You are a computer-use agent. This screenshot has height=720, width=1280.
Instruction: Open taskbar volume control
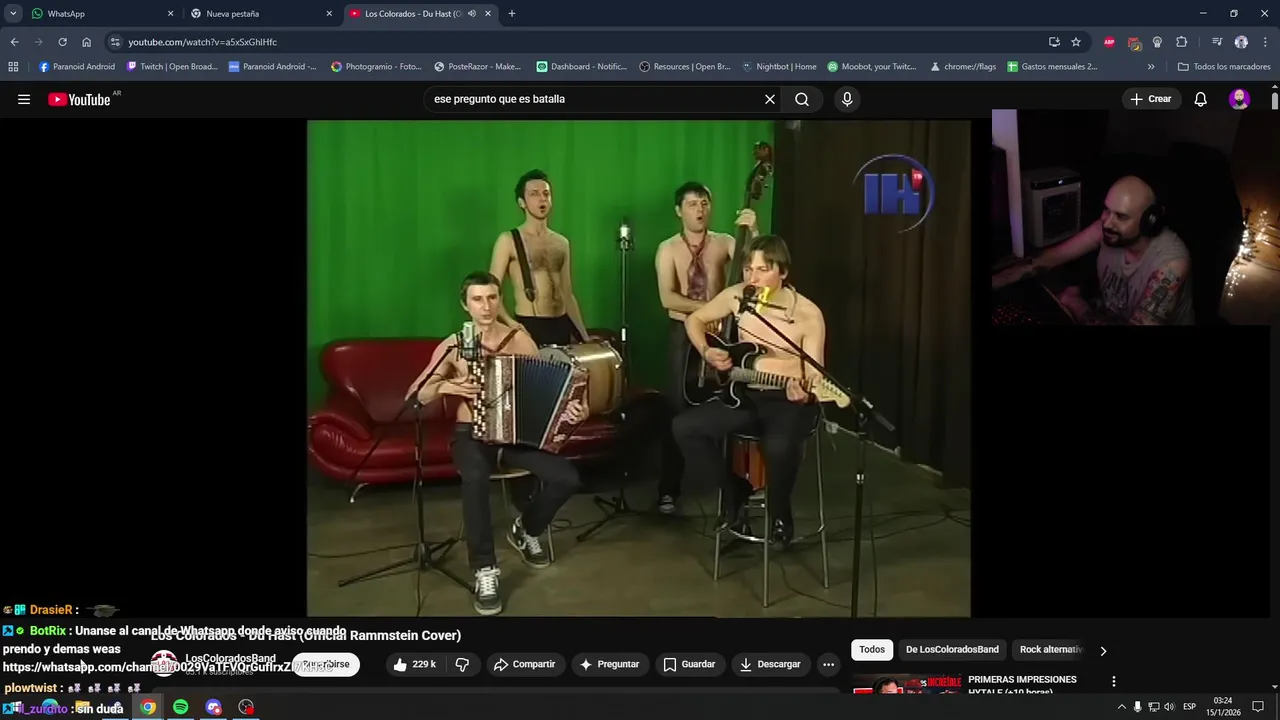[1169, 707]
